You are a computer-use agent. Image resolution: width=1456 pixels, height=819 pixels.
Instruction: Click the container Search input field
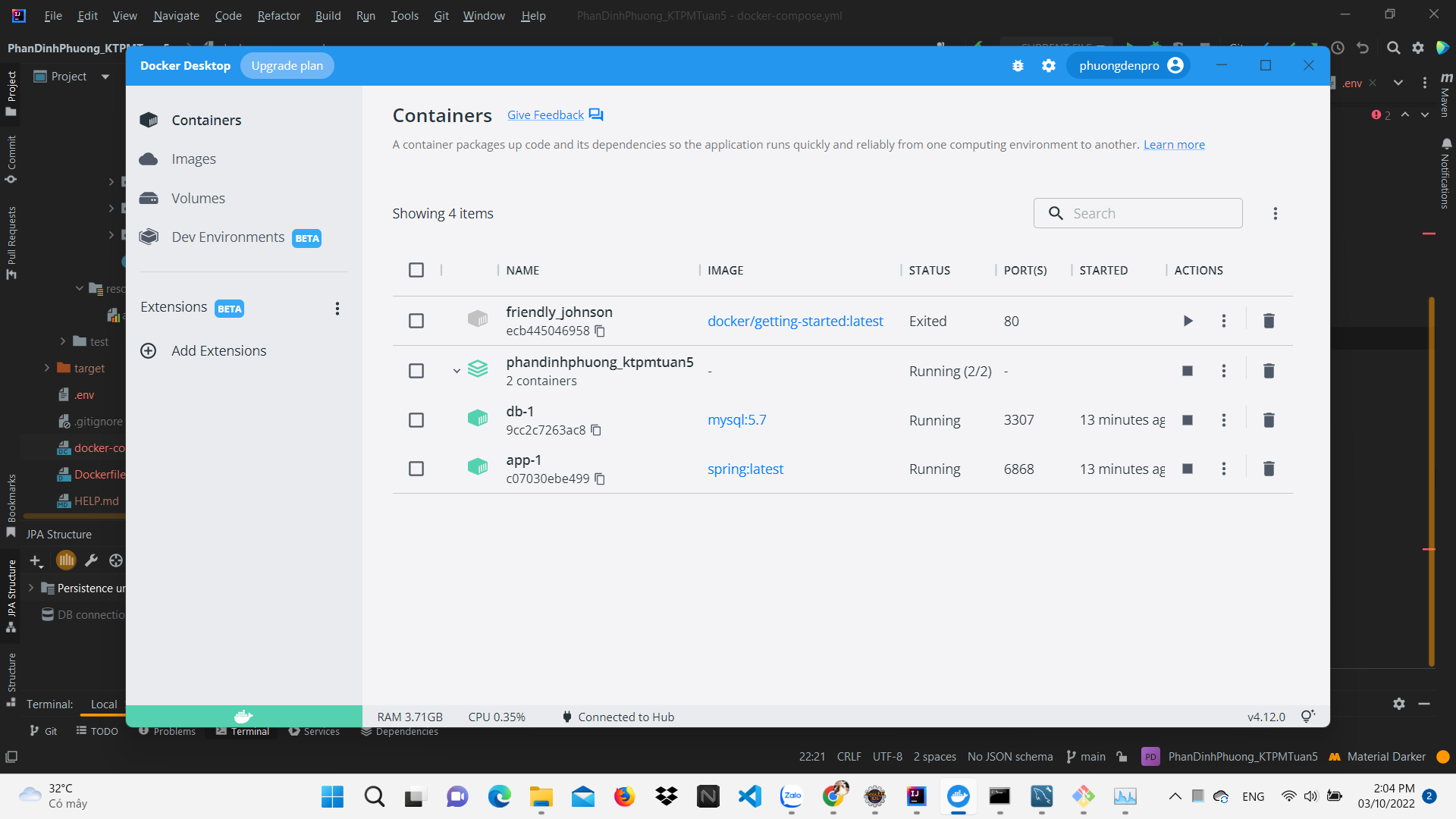(x=1137, y=213)
